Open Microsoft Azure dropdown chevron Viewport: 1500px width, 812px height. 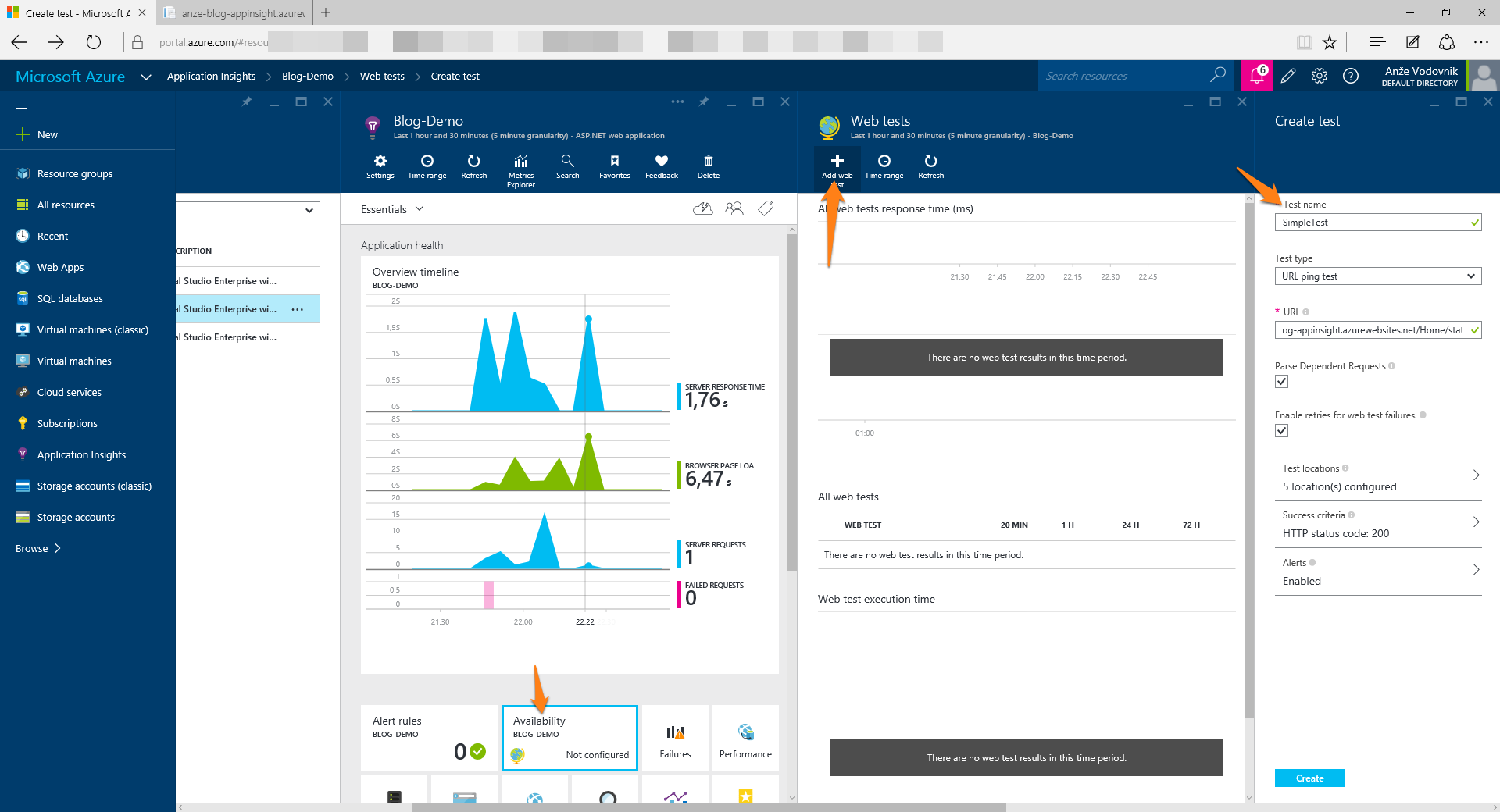(x=146, y=77)
